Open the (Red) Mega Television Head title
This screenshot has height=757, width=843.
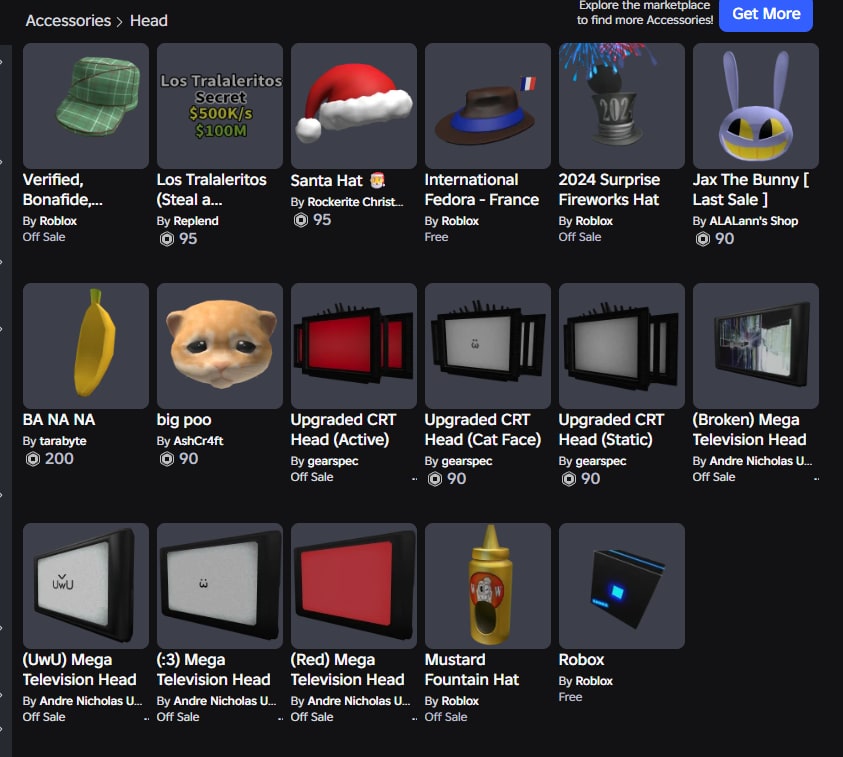click(x=347, y=669)
